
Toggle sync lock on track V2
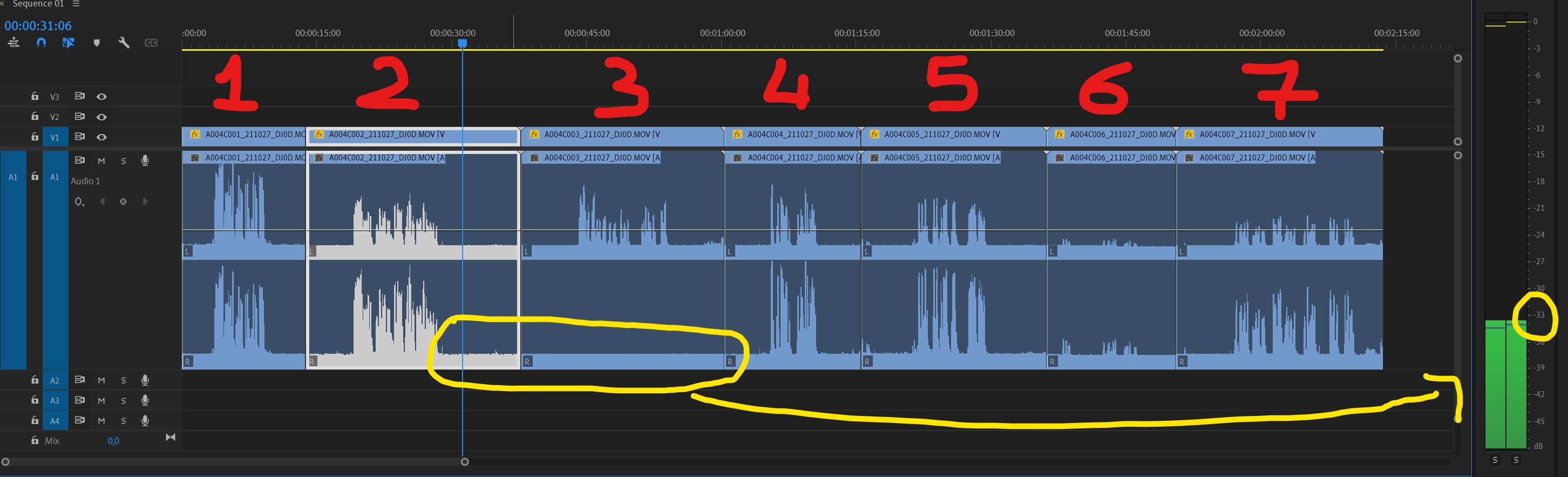pyautogui.click(x=79, y=116)
